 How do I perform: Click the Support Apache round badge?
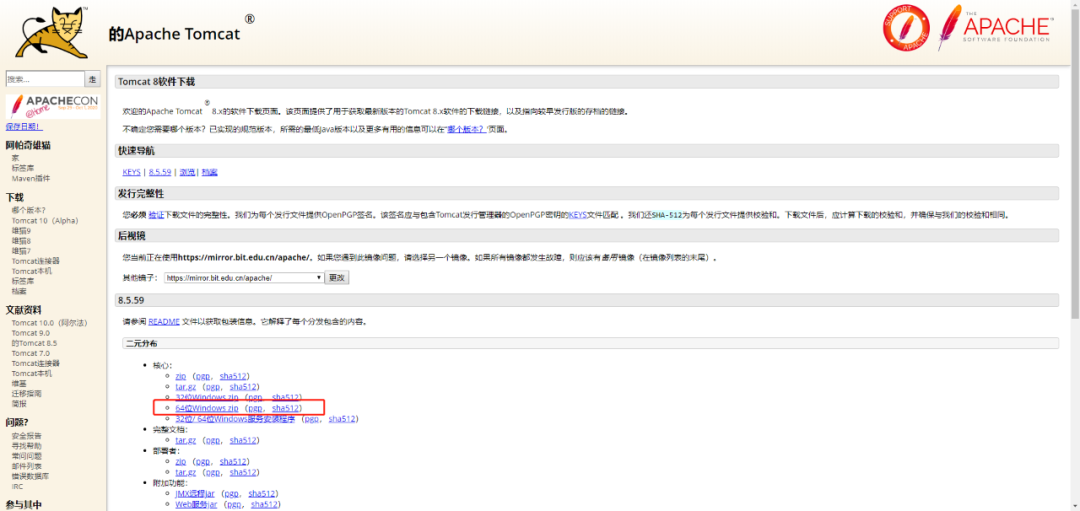click(x=906, y=28)
